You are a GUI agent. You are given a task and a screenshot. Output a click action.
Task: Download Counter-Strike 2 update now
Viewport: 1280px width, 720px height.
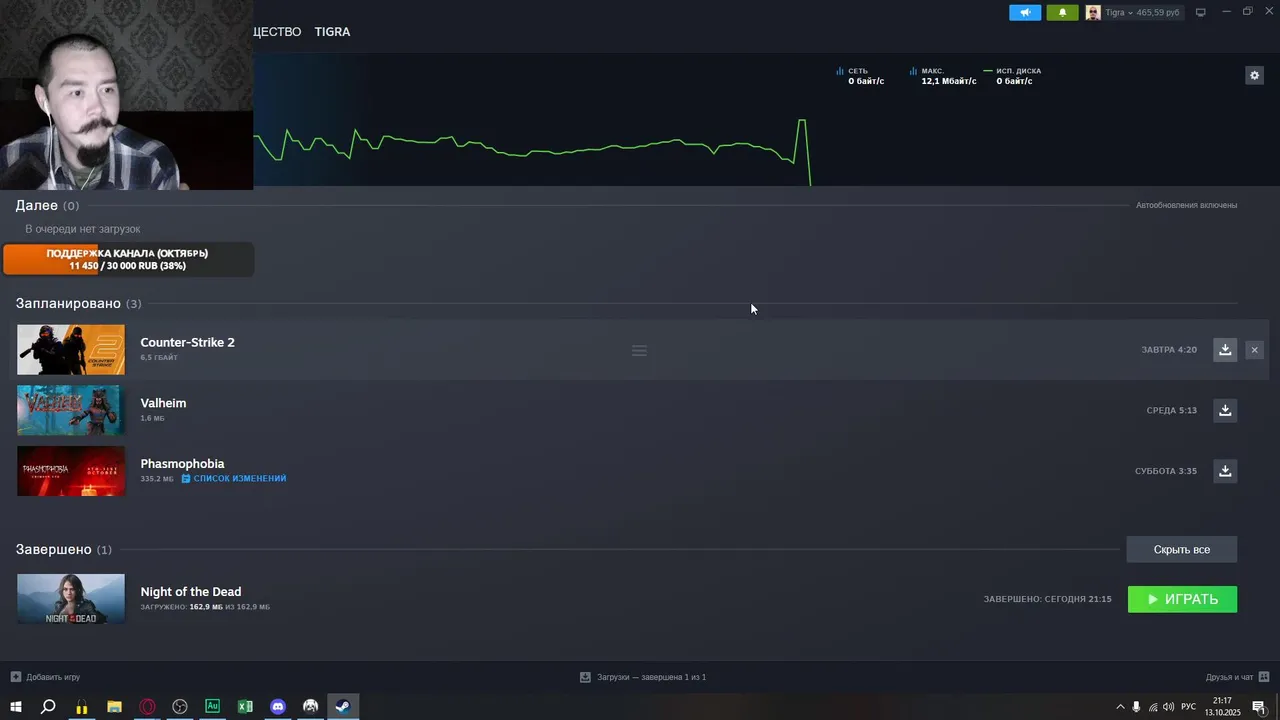tap(1225, 350)
